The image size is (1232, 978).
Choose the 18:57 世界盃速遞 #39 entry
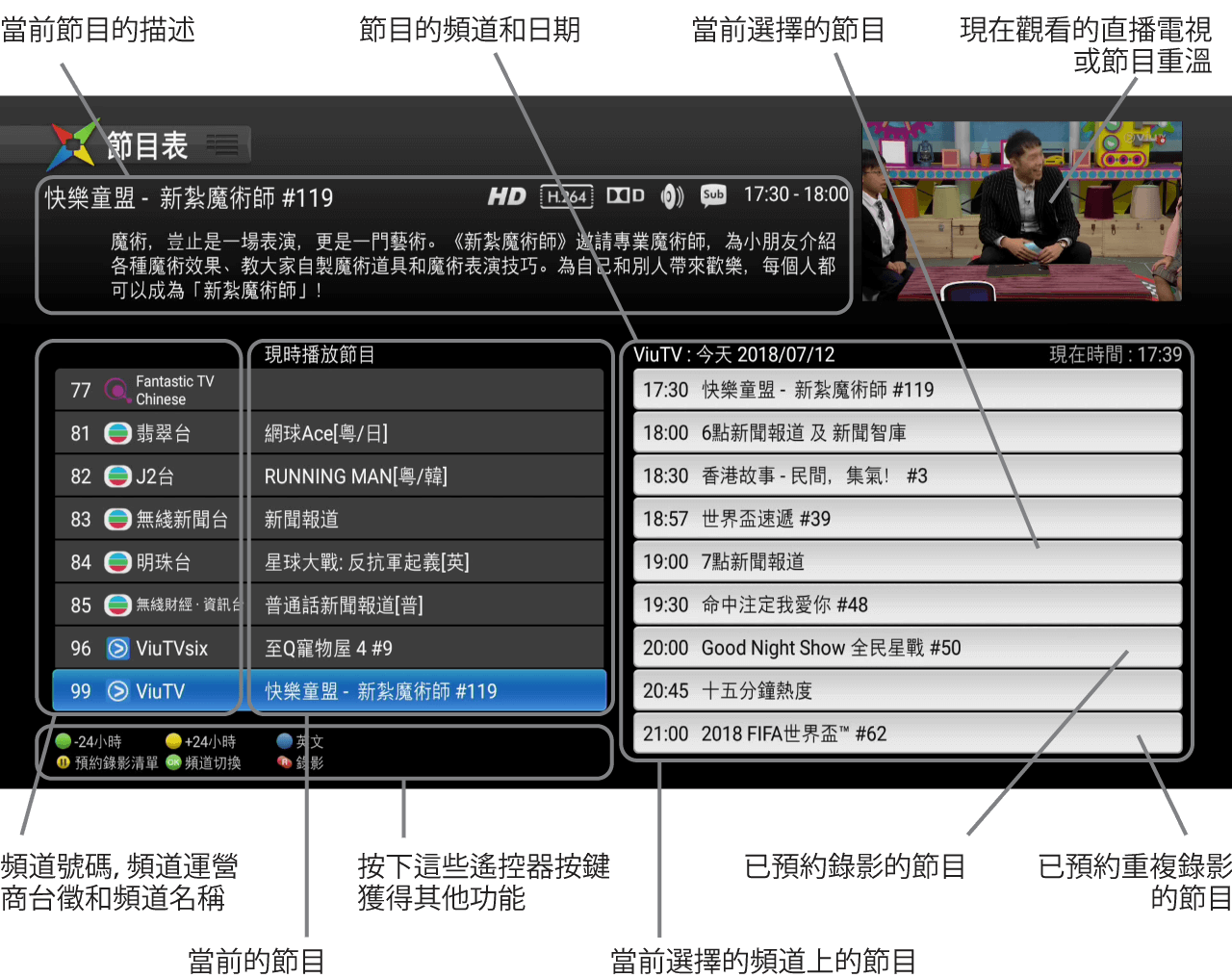point(907,519)
